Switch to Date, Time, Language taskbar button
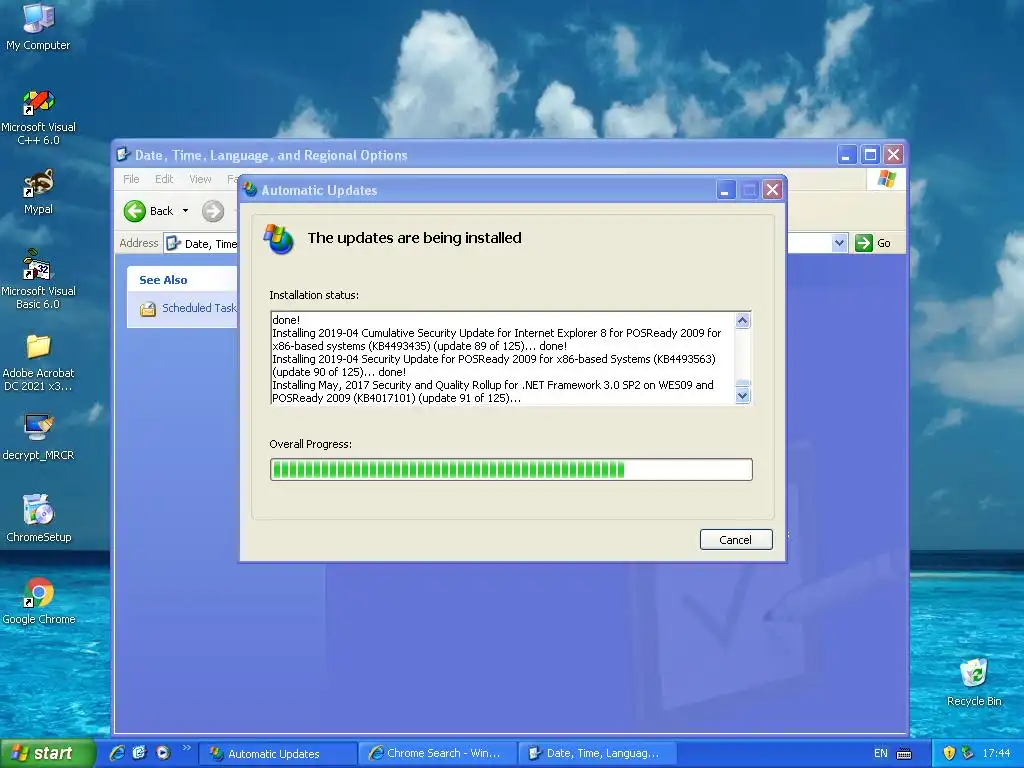1024x768 pixels. (597, 754)
